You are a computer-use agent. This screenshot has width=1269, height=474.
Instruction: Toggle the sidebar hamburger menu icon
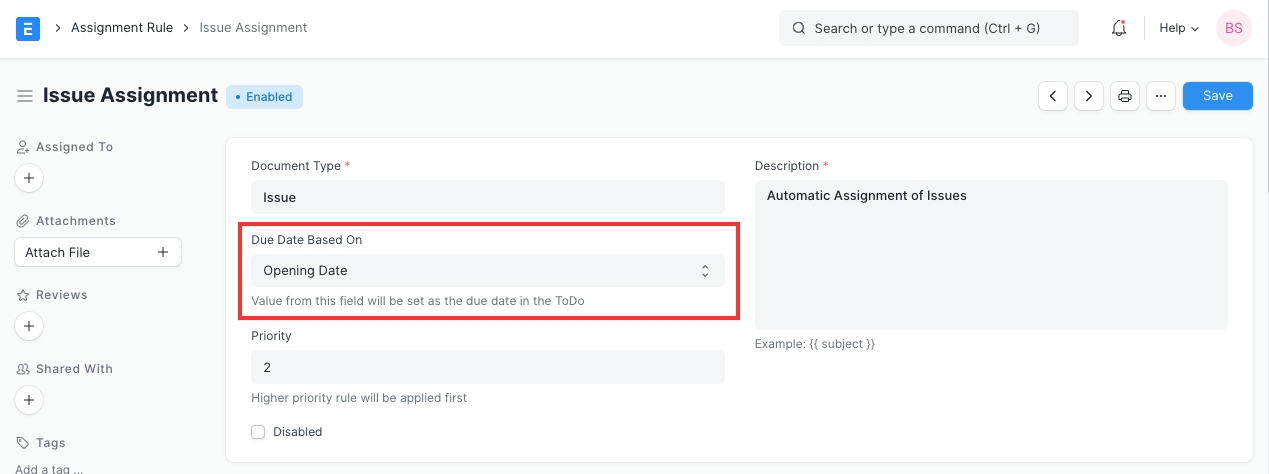pos(25,96)
